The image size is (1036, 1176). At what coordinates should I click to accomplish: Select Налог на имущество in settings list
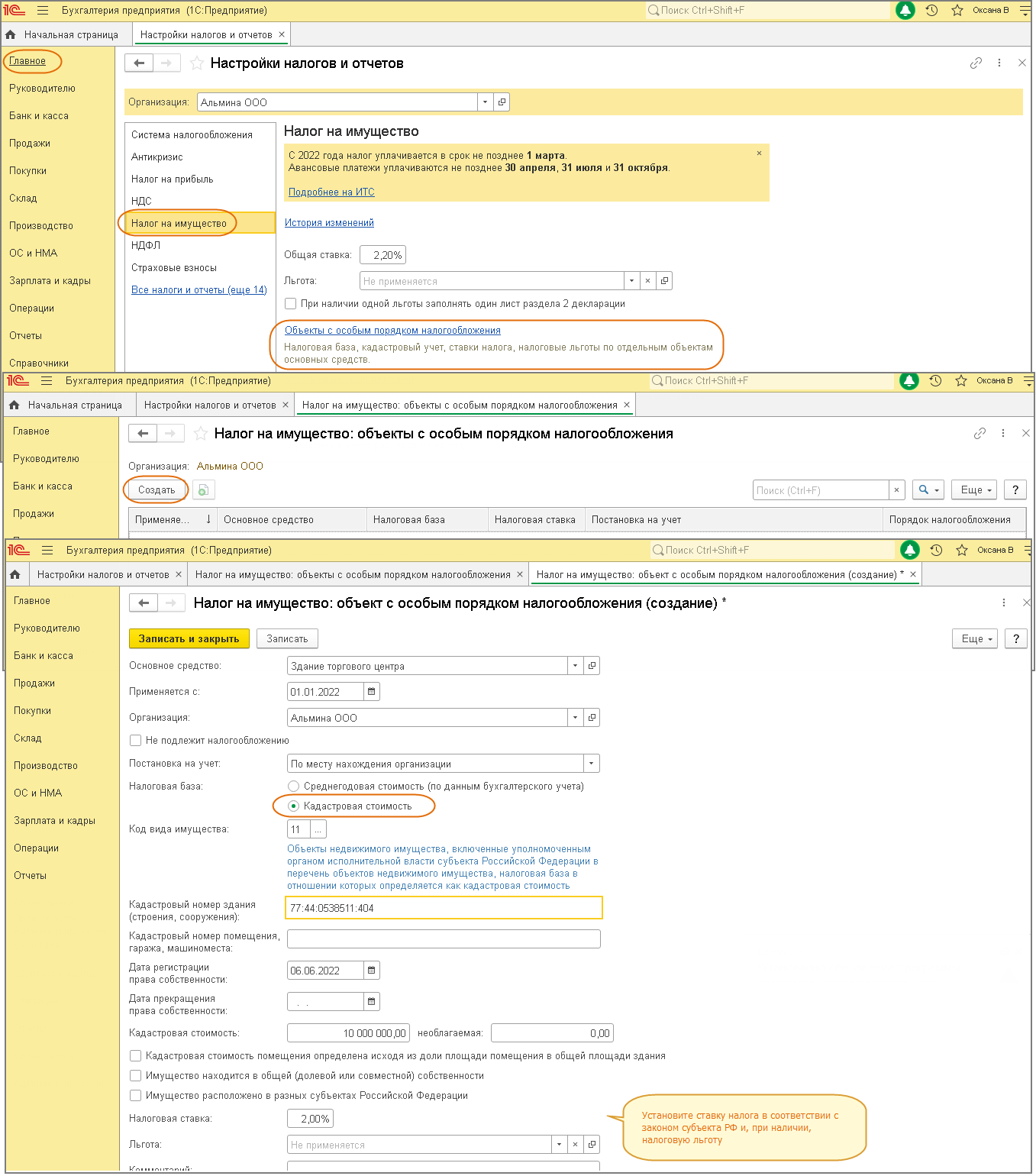pos(200,224)
